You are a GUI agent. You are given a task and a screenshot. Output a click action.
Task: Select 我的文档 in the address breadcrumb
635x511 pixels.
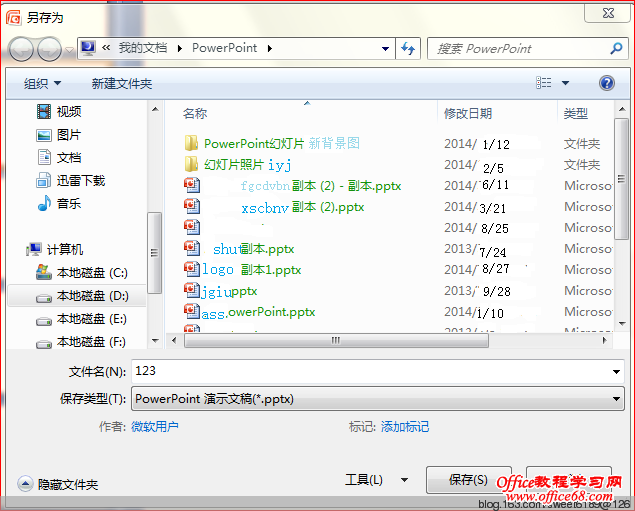coord(143,48)
